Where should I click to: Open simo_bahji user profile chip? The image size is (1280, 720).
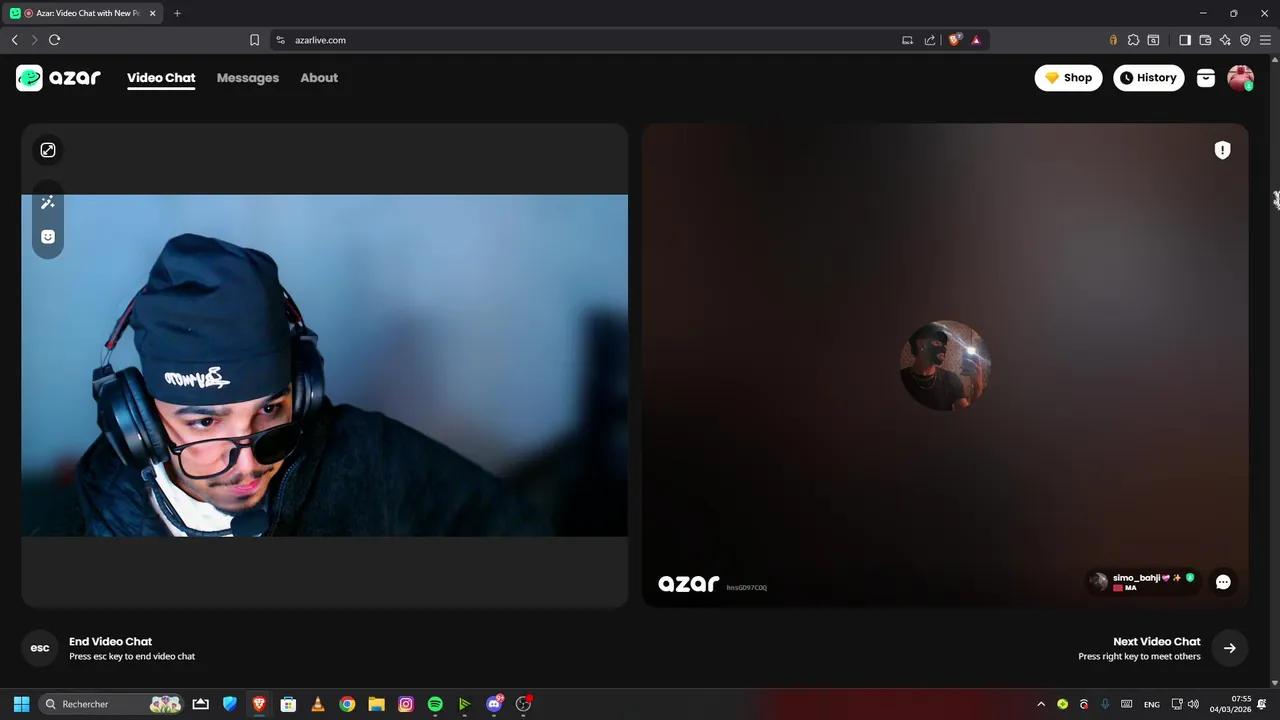coord(1141,582)
